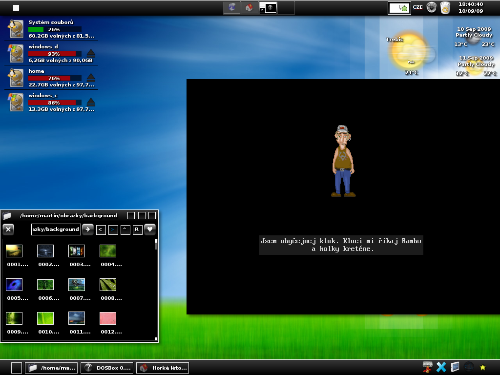This screenshot has height=375, width=500.
Task: Select the leaf with dew drops thumbnail
Action: click(107, 284)
